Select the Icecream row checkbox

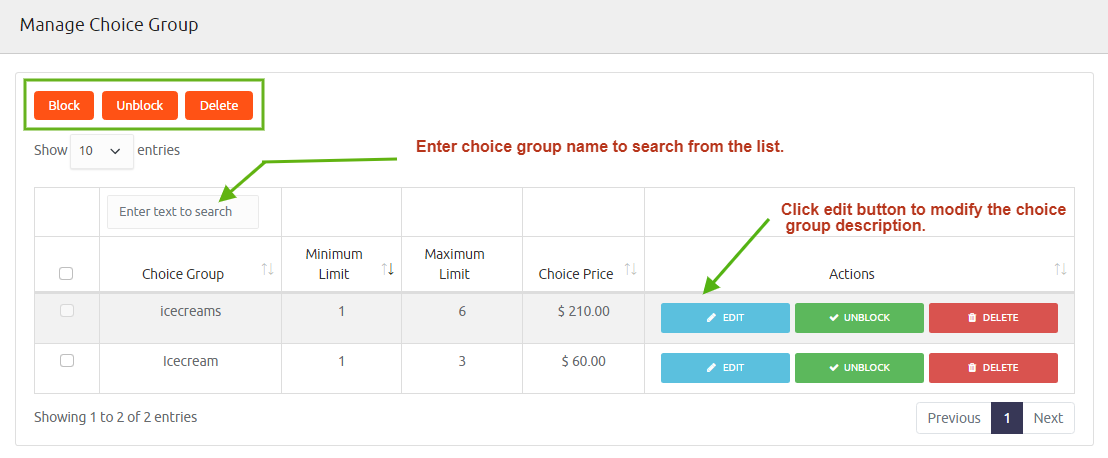(x=67, y=361)
